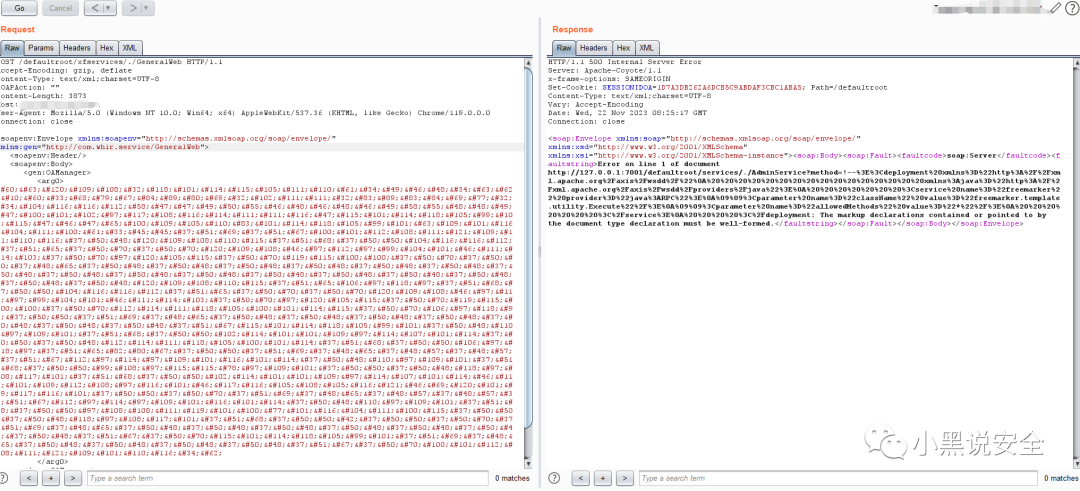The image size is (1080, 491).
Task: Focus the Request search term field
Action: tap(287, 478)
